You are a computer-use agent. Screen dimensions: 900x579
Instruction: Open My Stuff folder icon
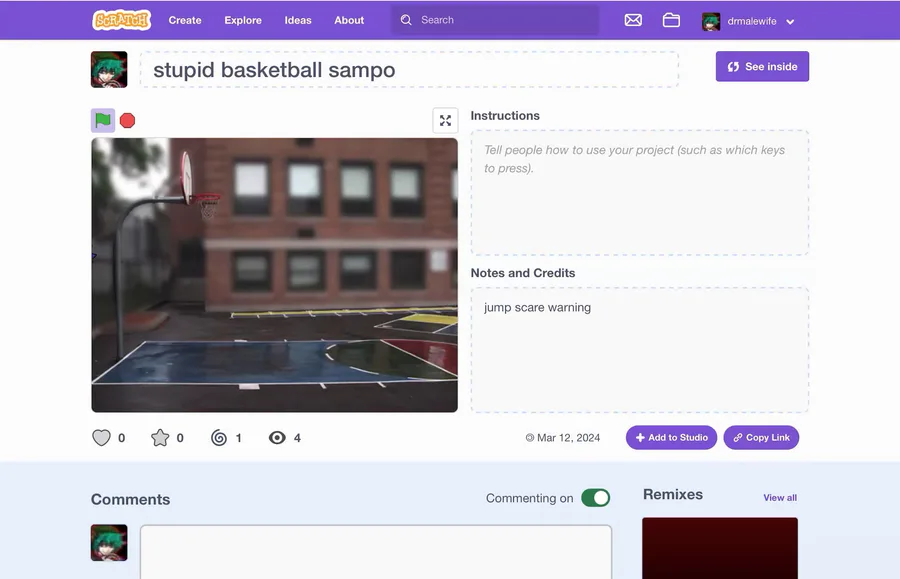pos(671,20)
